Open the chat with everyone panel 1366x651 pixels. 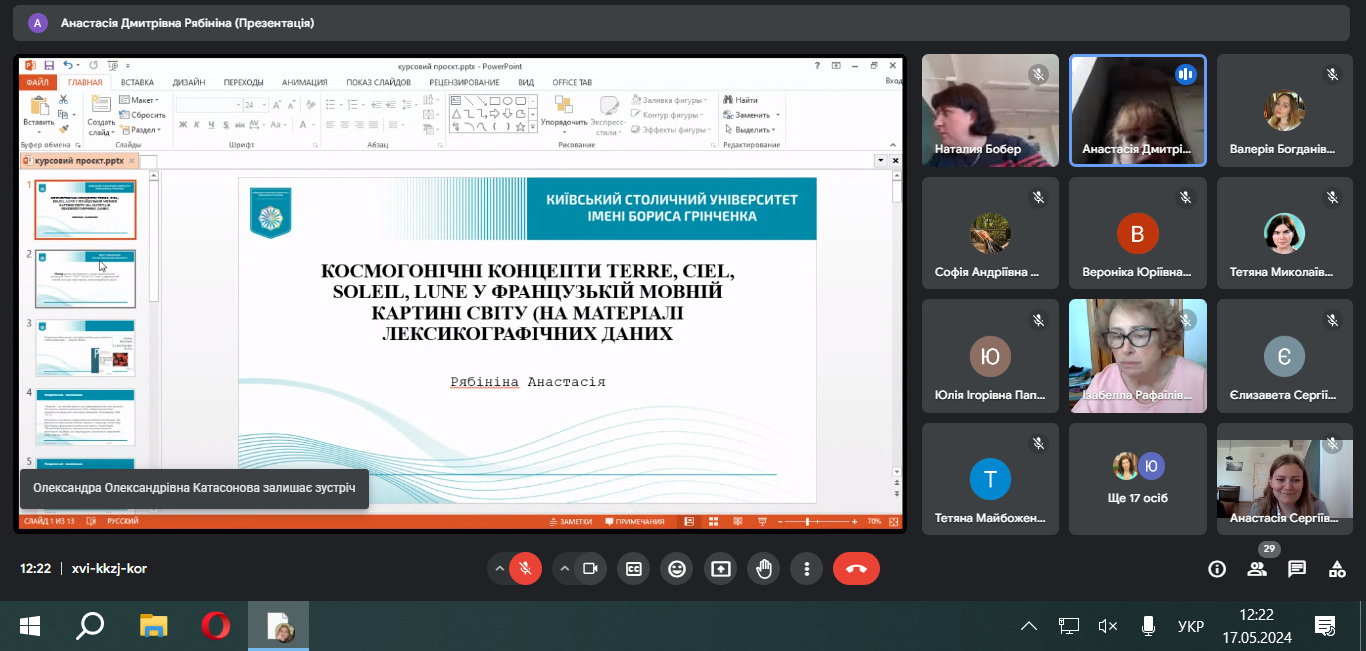1297,569
